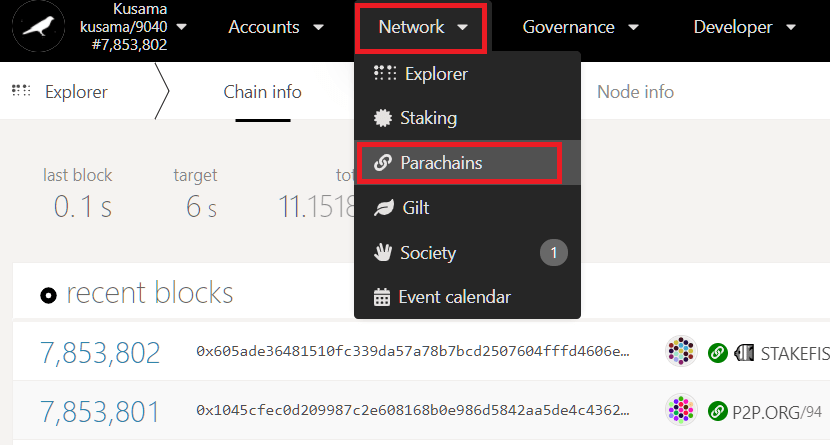
Task: Switch to the Node info tab
Action: coord(635,92)
